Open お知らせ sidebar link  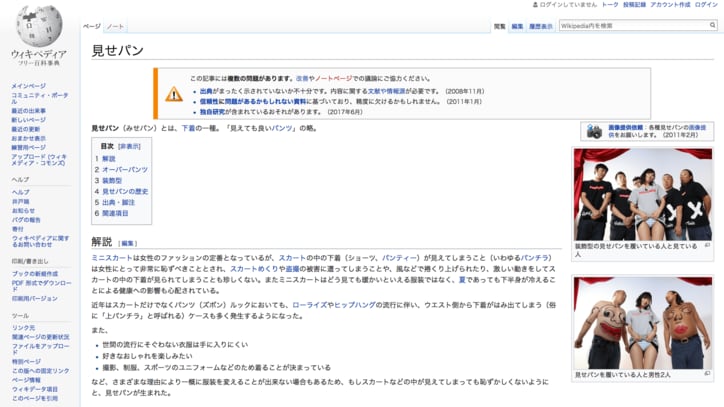click(24, 211)
